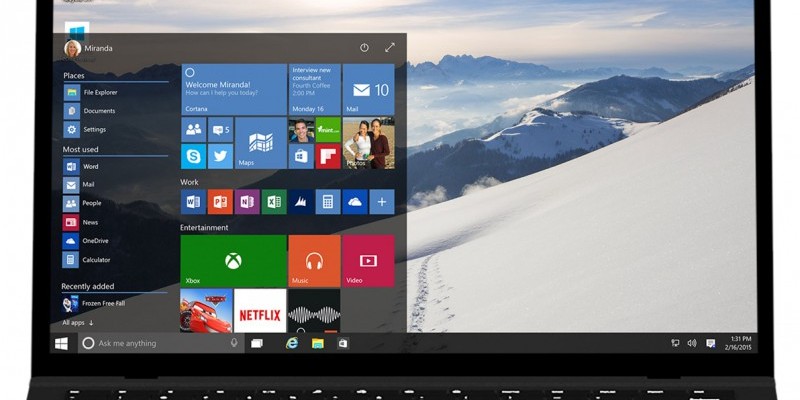Launch Word from the Most used list
The height and width of the screenshot is (400, 800).
pos(81,166)
